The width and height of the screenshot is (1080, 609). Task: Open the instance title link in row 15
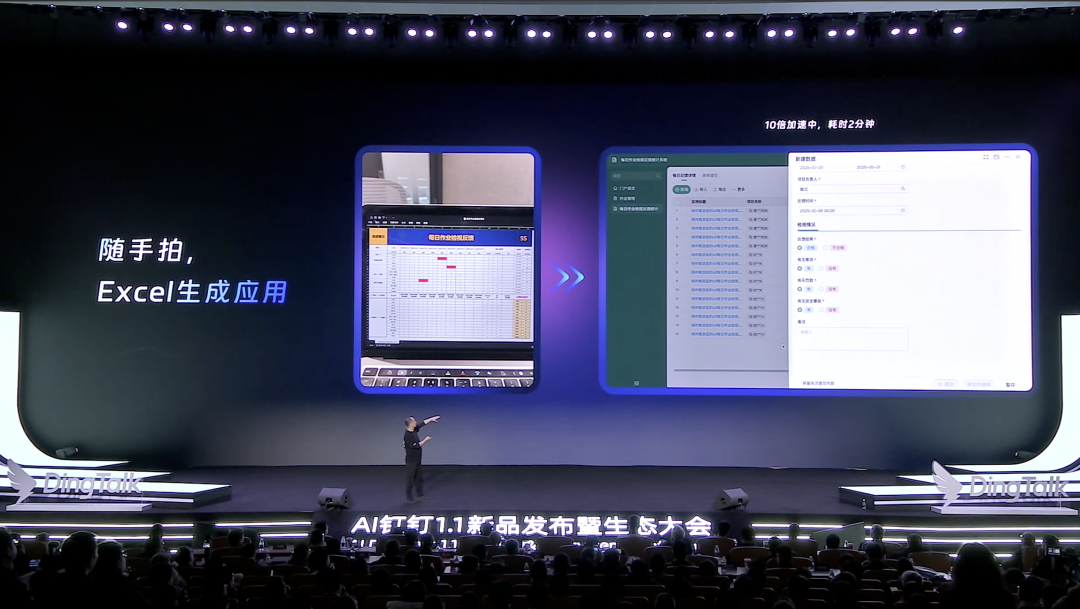pyautogui.click(x=716, y=333)
